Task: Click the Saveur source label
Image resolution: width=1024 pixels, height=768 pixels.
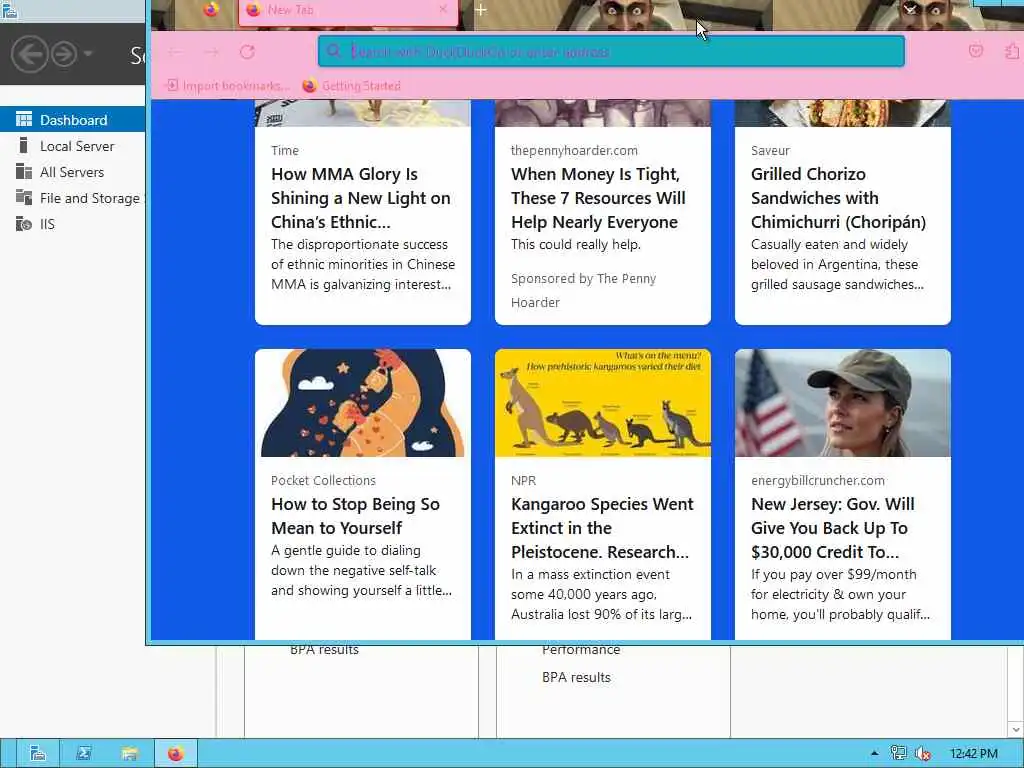Action: click(x=770, y=150)
